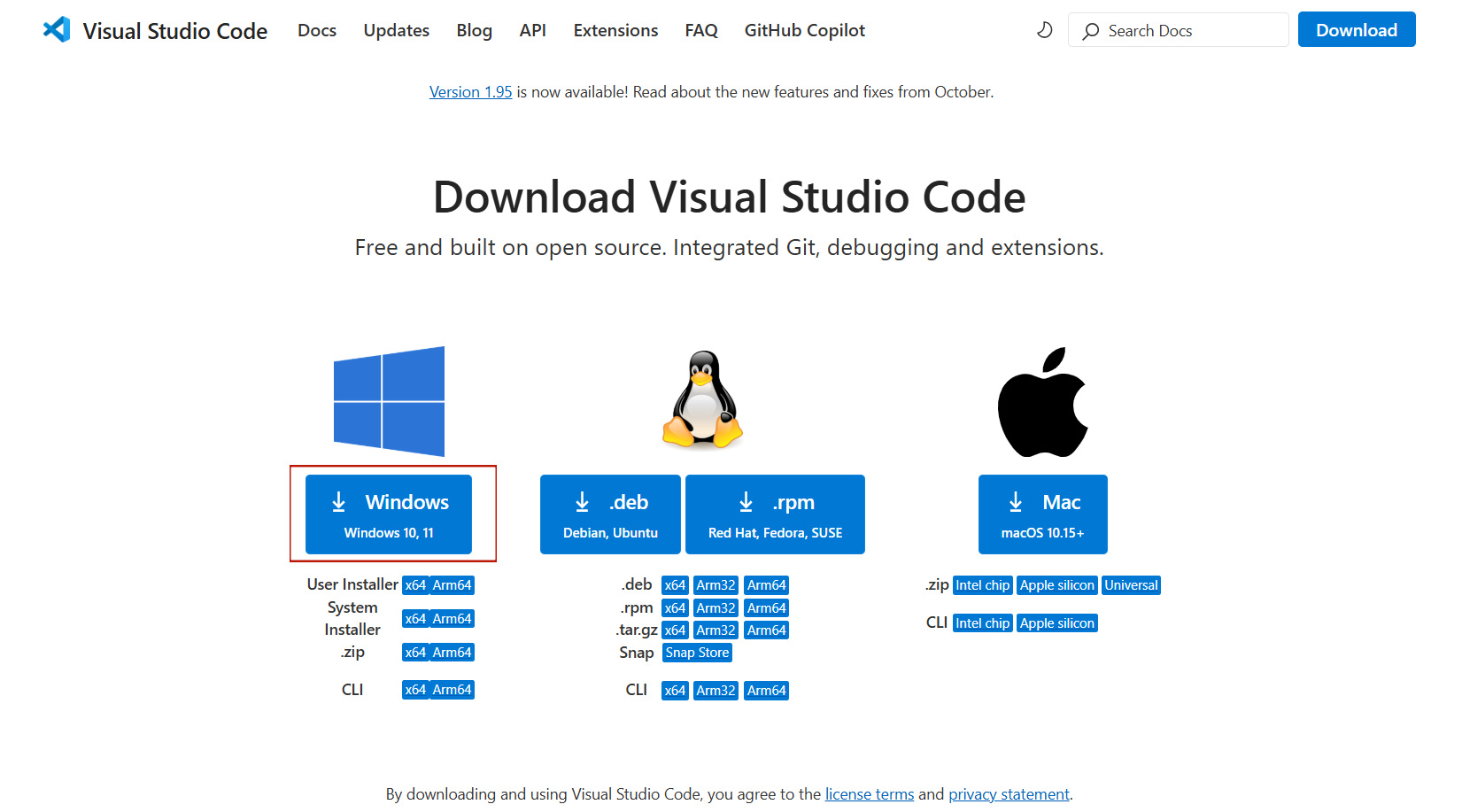Image resolution: width=1462 pixels, height=812 pixels.
Task: Go to the GitHub Copilot page
Action: pos(804,30)
